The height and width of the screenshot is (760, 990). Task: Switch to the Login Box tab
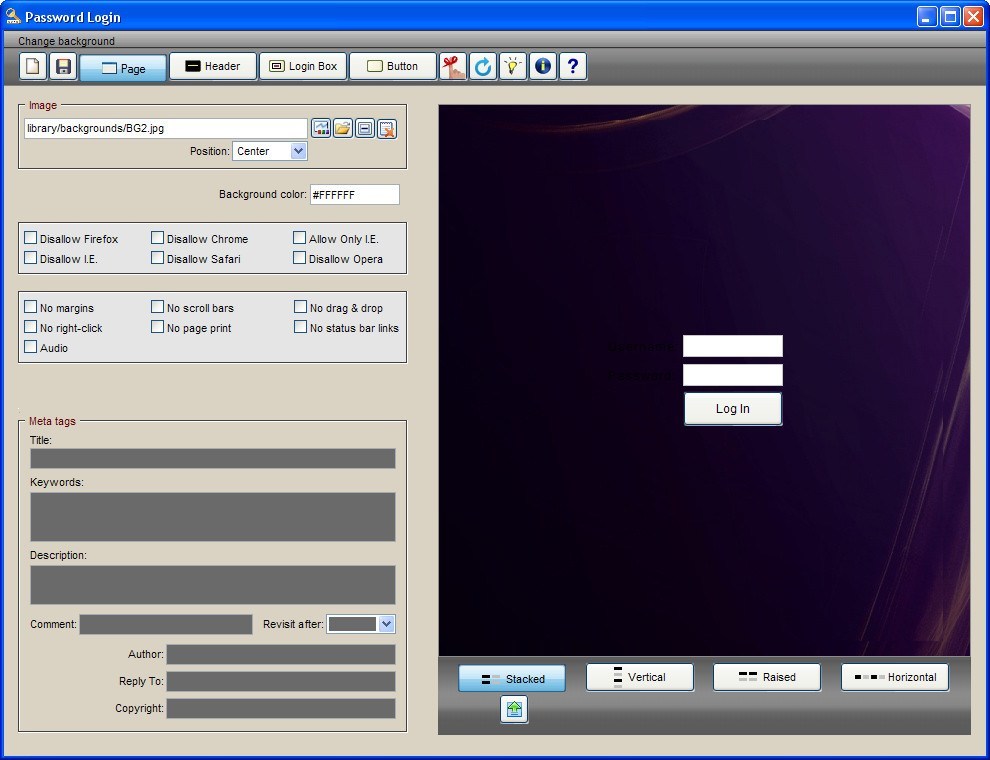pos(302,66)
